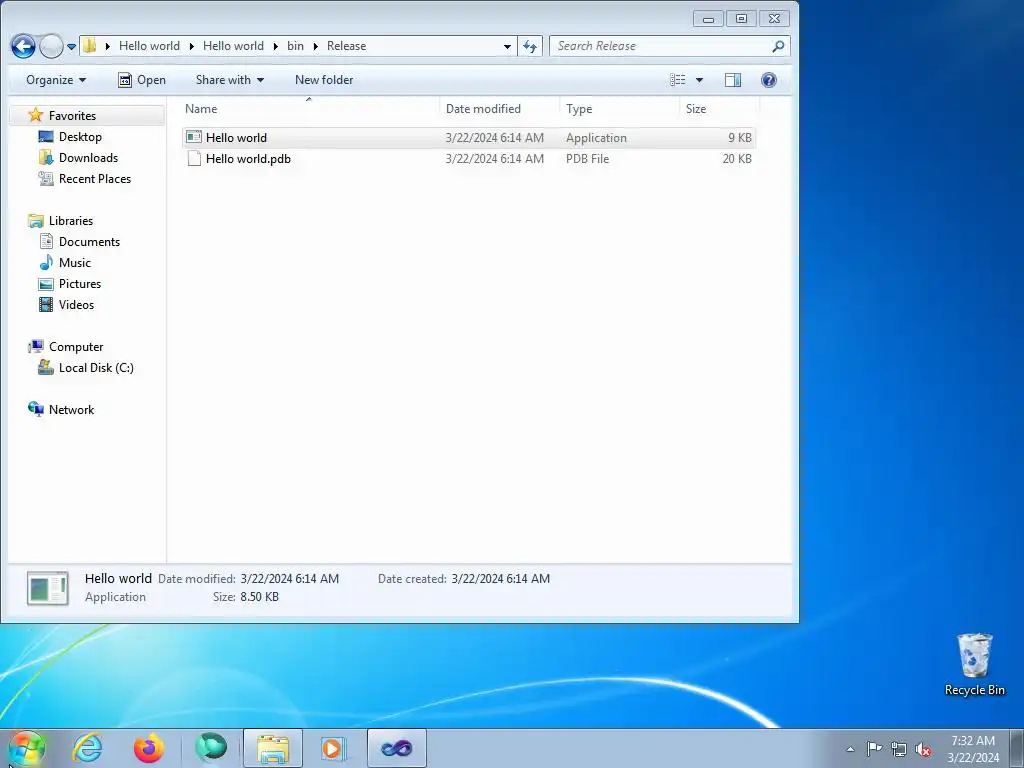Sort files by the Name column

click(x=309, y=108)
